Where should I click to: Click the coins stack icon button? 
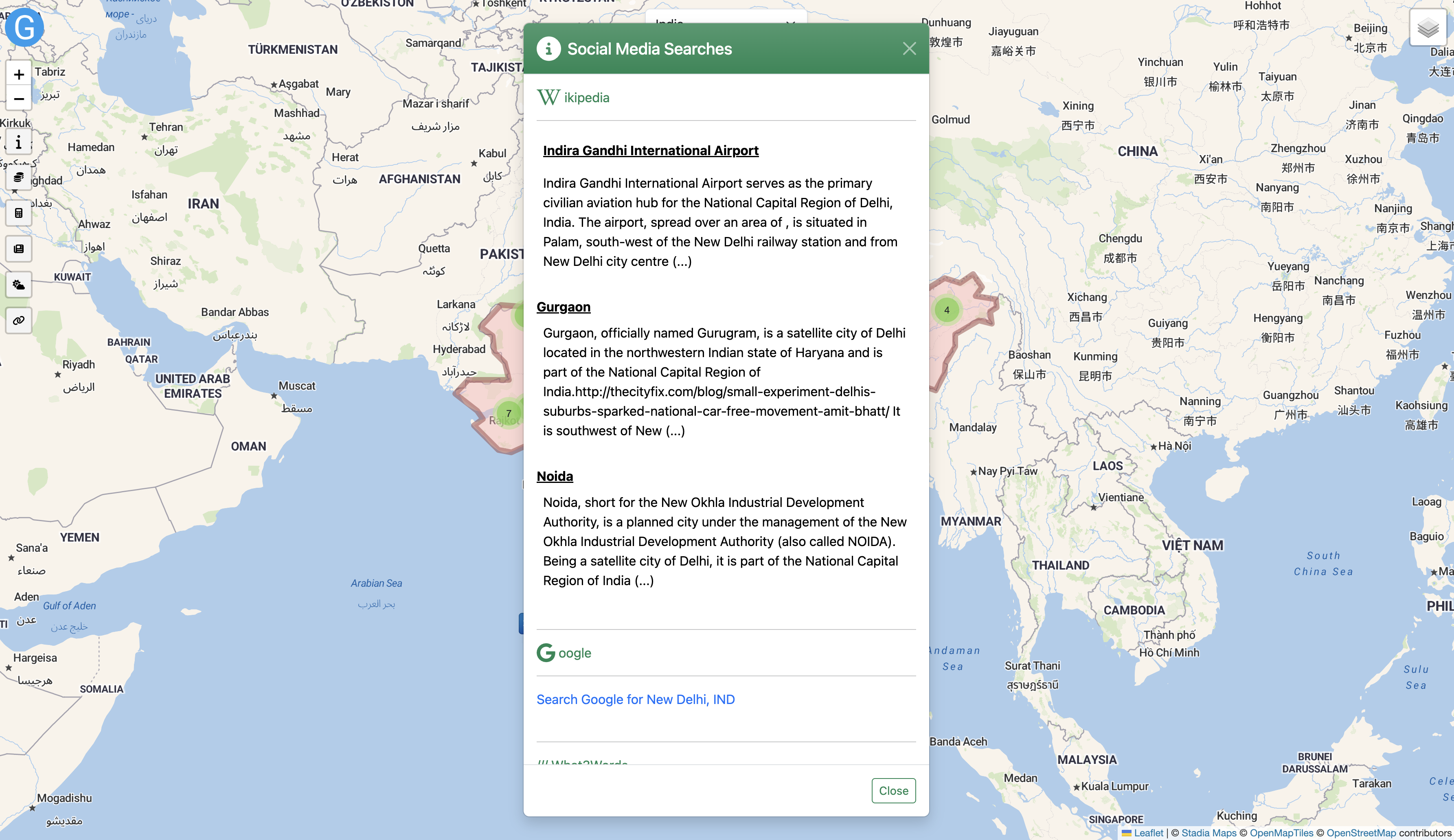19,177
